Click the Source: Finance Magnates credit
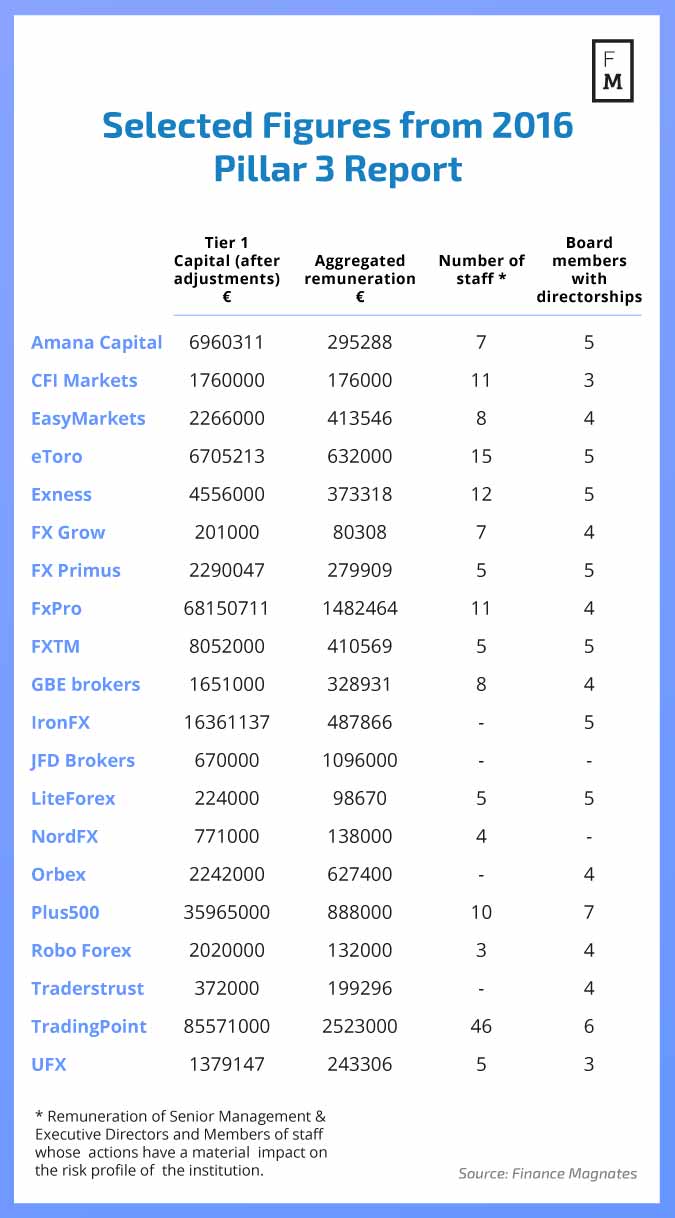675x1218 pixels. point(547,1173)
